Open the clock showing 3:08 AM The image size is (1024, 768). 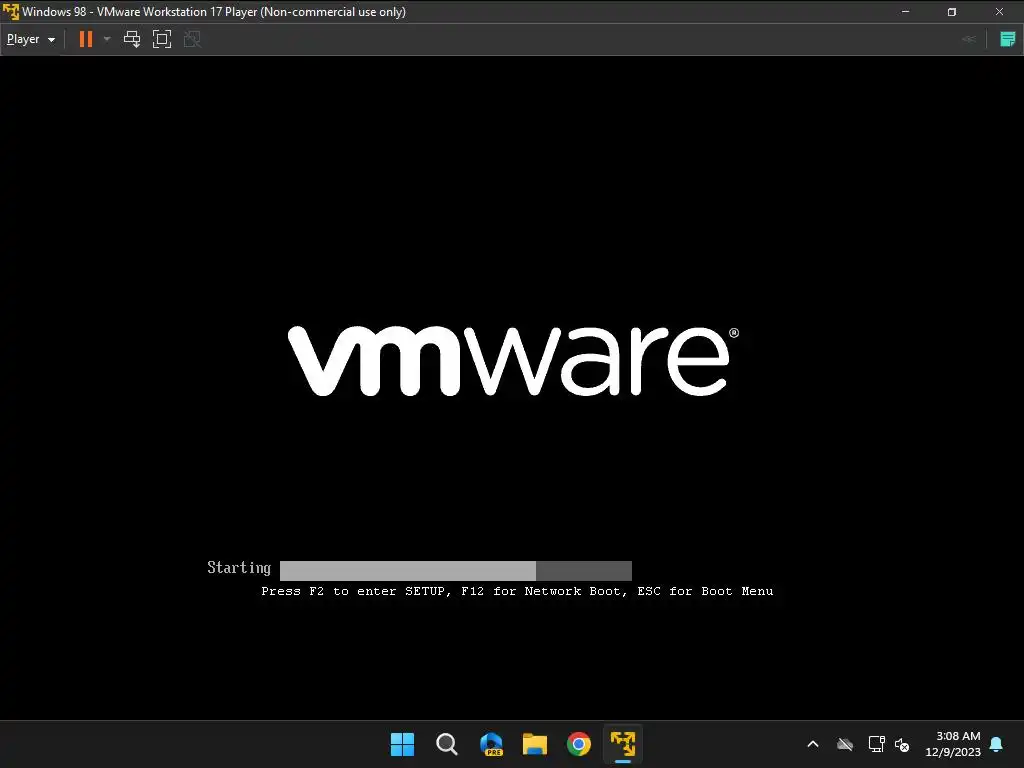coord(953,744)
